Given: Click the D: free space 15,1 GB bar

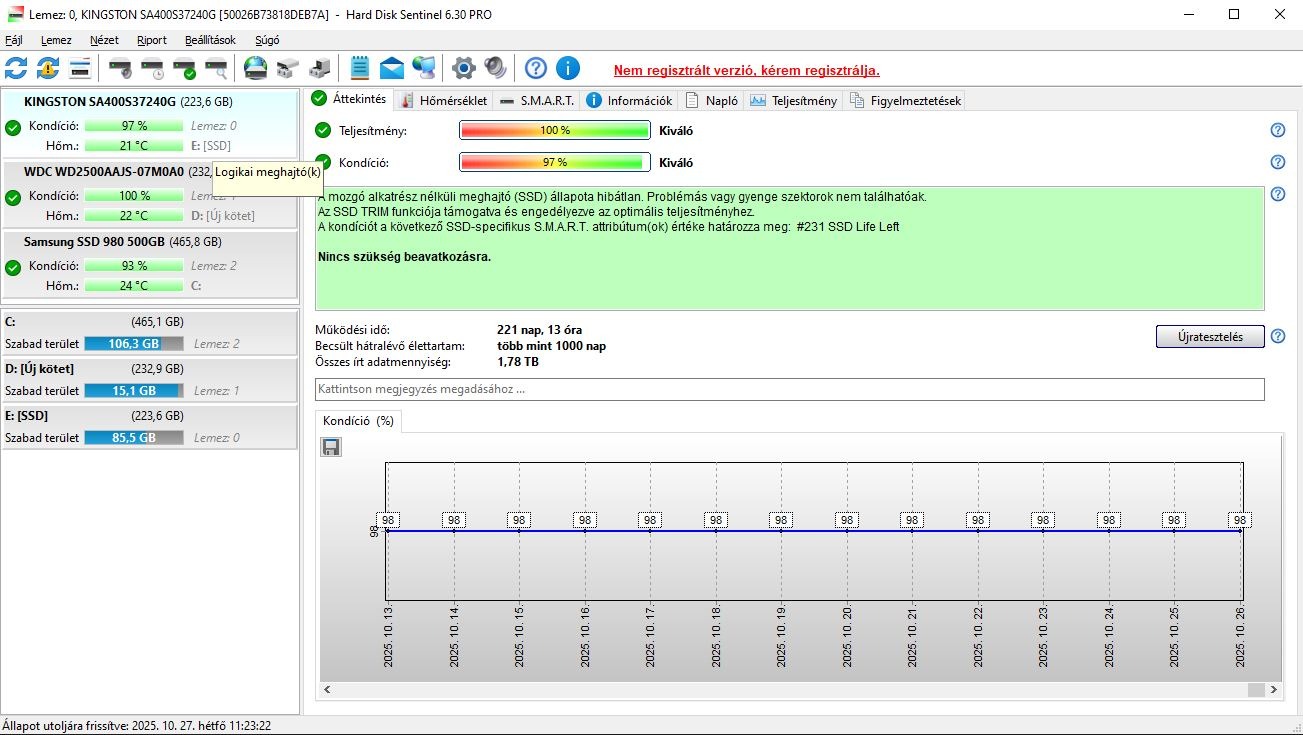Looking at the screenshot, I should (x=134, y=390).
